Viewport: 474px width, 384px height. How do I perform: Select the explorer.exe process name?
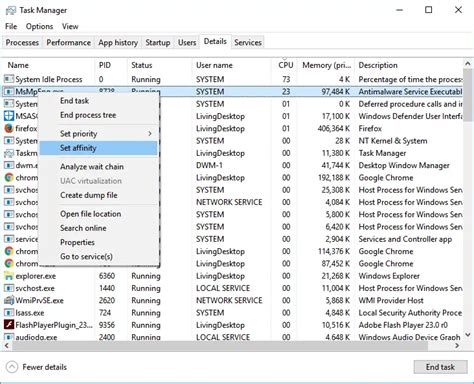tap(36, 276)
